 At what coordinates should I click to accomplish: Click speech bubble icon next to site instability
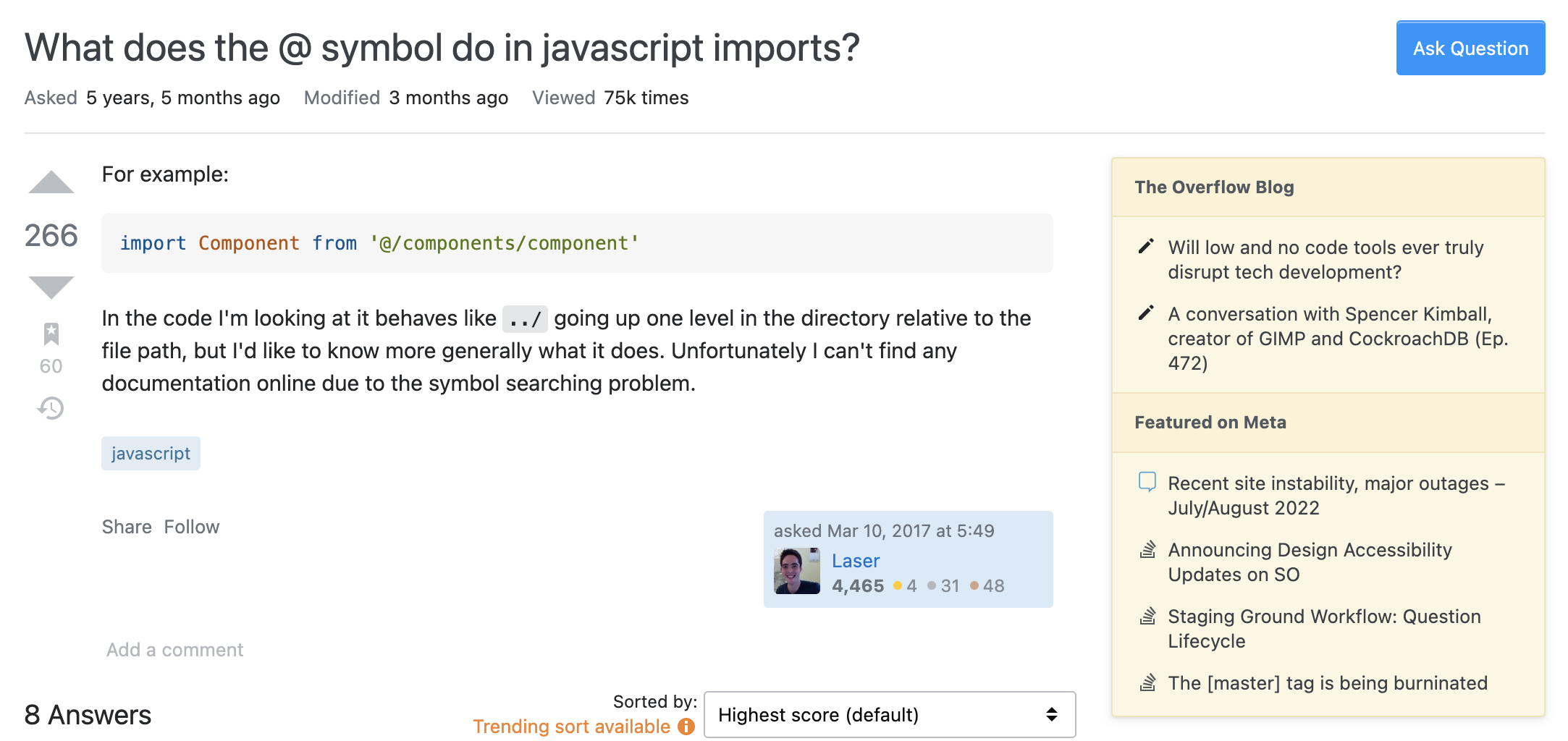1147,482
